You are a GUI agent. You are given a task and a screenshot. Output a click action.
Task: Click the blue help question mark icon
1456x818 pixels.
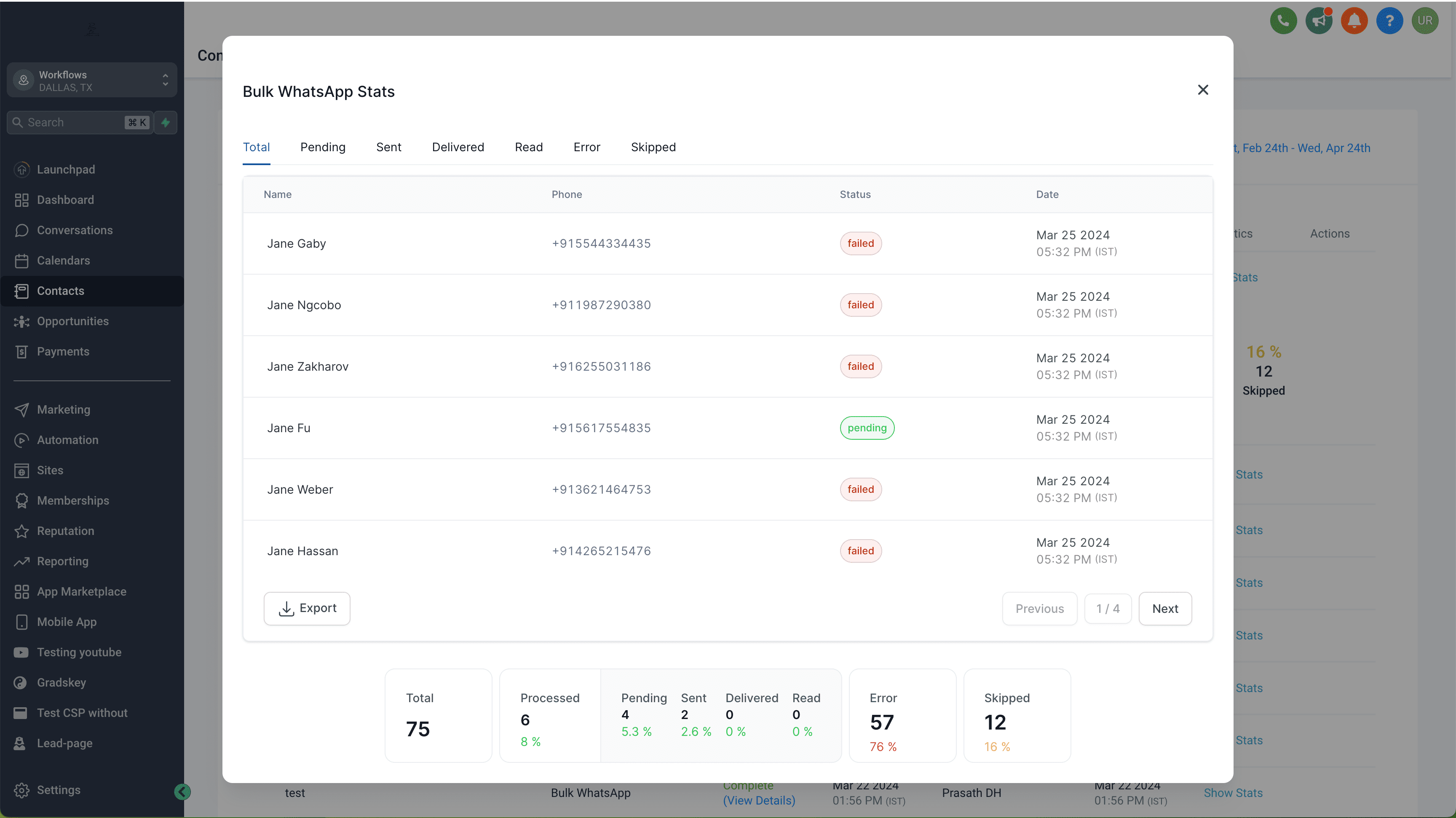(1389, 21)
